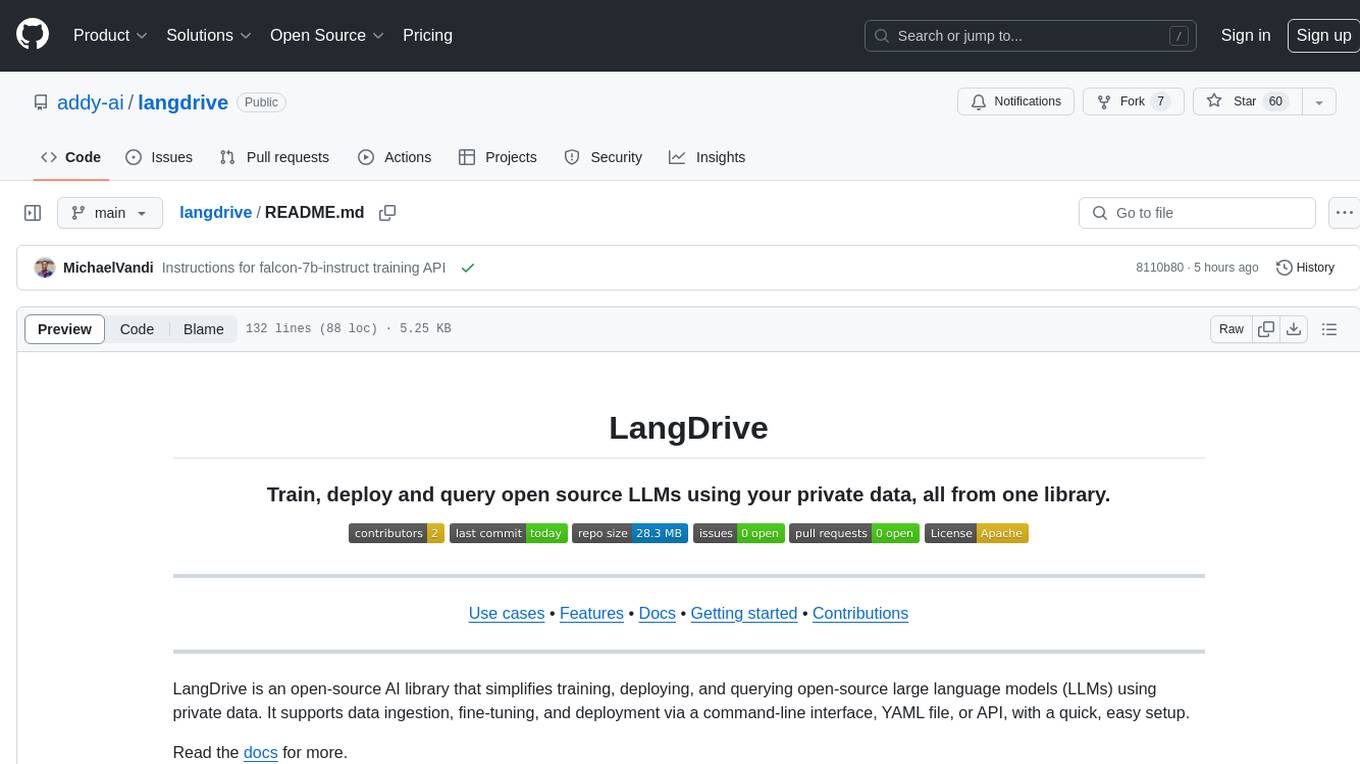Image resolution: width=1360 pixels, height=764 pixels.
Task: Open the Sign up button
Action: [x=1323, y=35]
